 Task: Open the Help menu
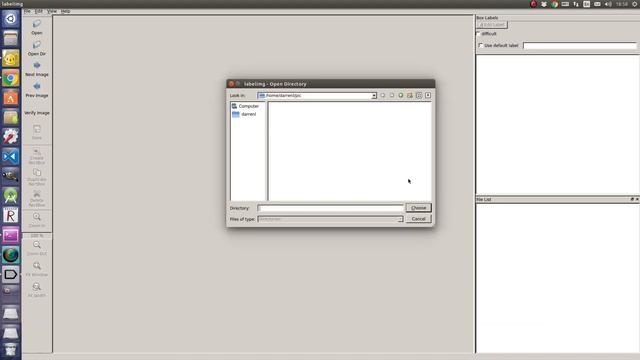click(x=65, y=11)
